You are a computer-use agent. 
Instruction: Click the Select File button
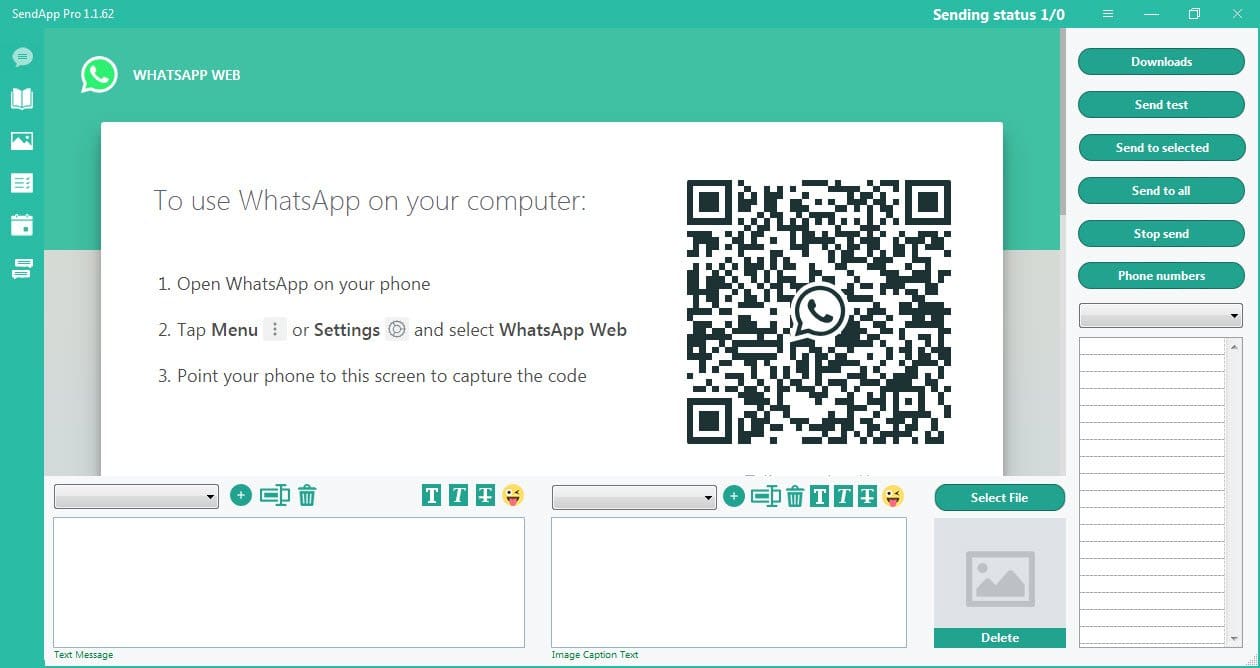[x=999, y=497]
